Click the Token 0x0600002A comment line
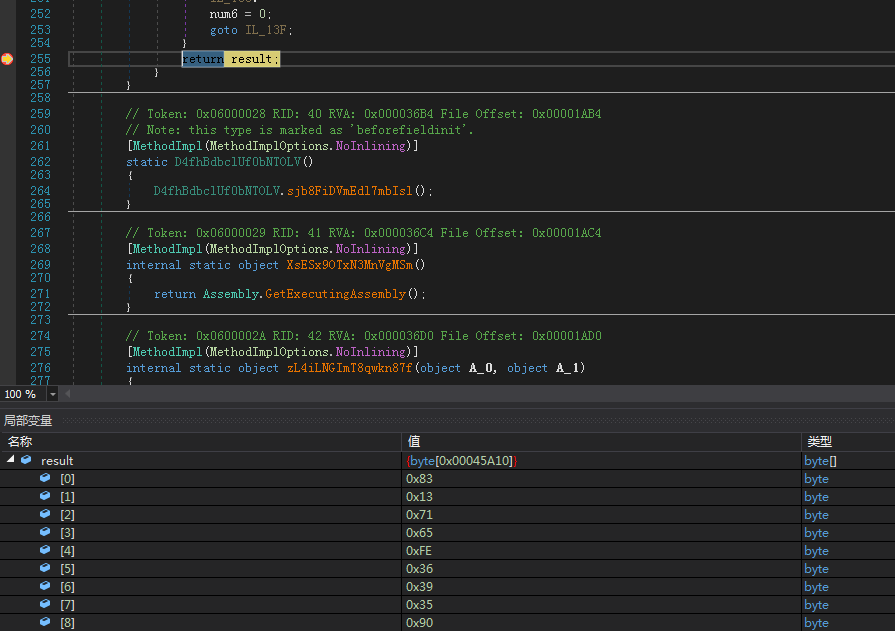This screenshot has height=631, width=895. pyautogui.click(x=363, y=336)
